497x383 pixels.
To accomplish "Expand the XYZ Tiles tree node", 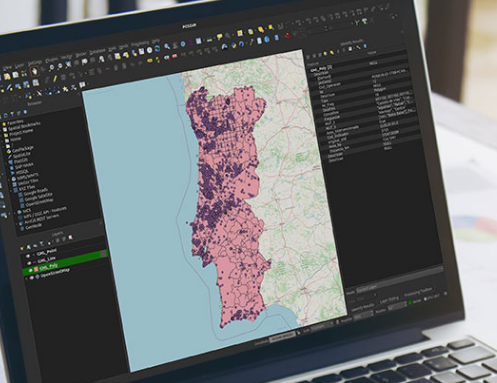I will (x=10, y=192).
